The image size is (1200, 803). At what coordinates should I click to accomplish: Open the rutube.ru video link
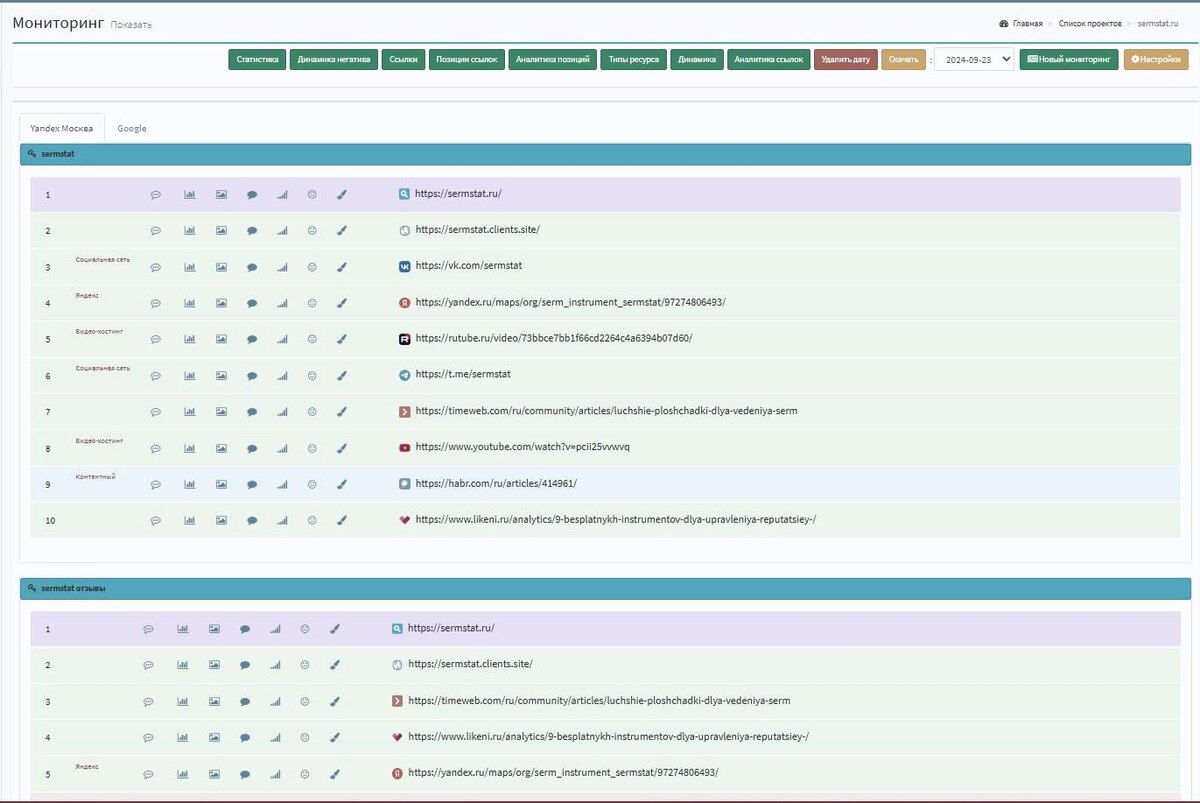click(x=553, y=338)
